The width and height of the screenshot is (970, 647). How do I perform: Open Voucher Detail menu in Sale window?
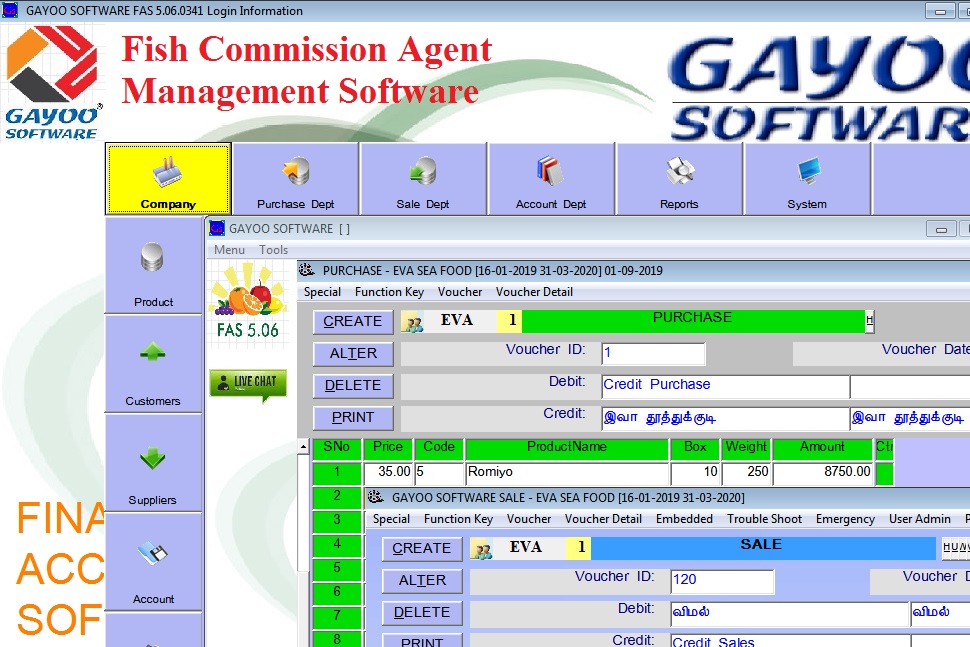(603, 519)
